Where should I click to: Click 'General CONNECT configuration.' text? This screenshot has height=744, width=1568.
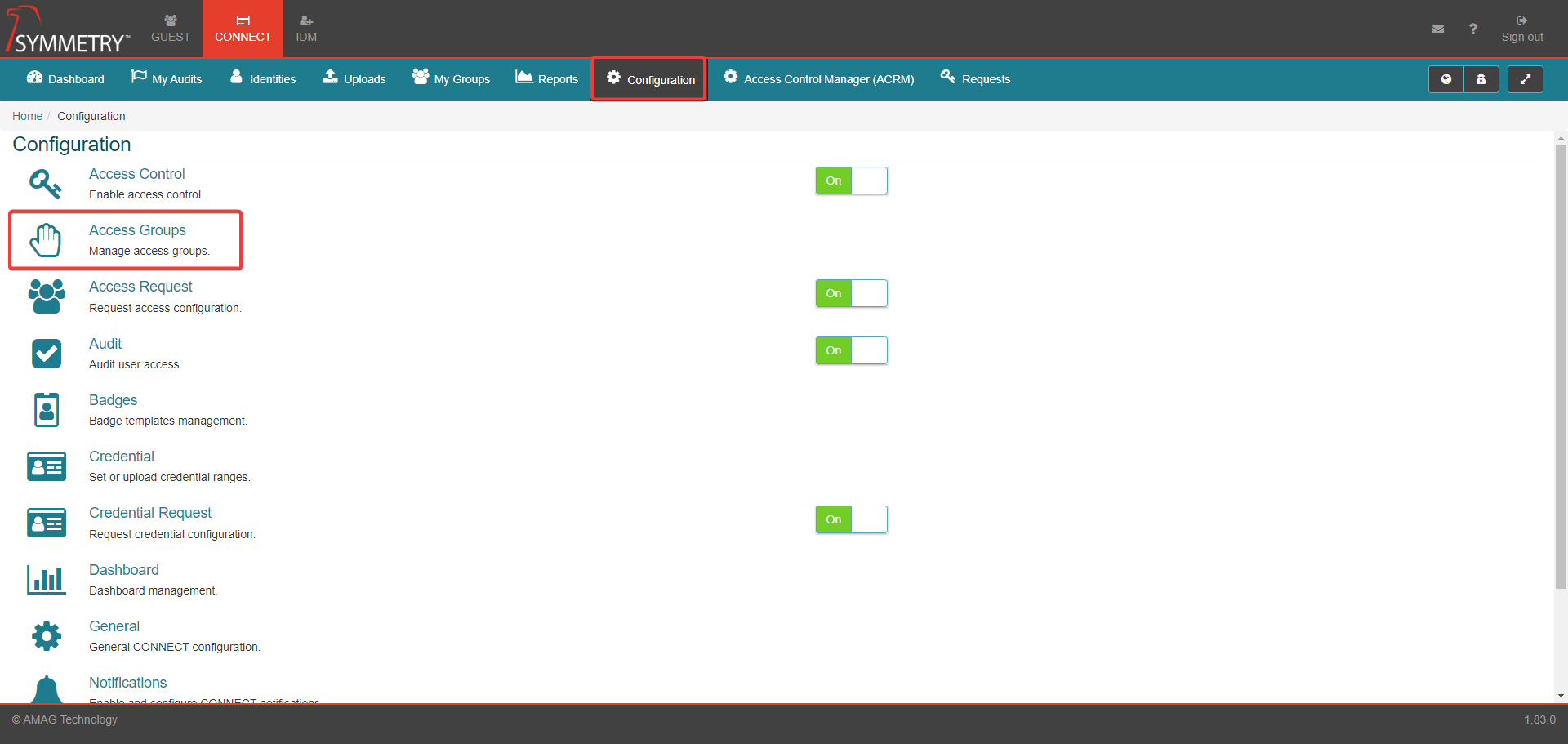[x=175, y=647]
